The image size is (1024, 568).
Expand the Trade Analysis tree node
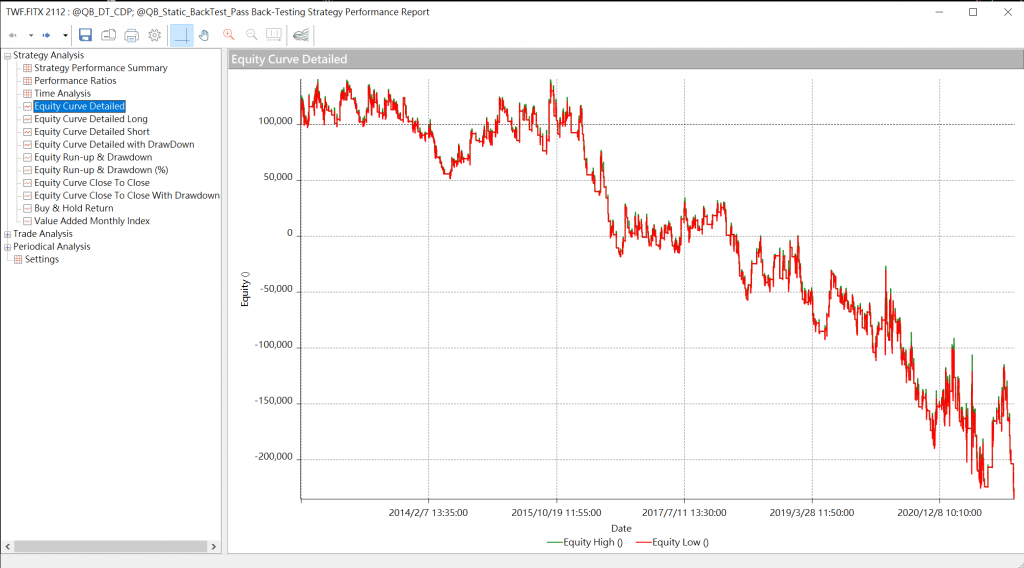(7, 234)
